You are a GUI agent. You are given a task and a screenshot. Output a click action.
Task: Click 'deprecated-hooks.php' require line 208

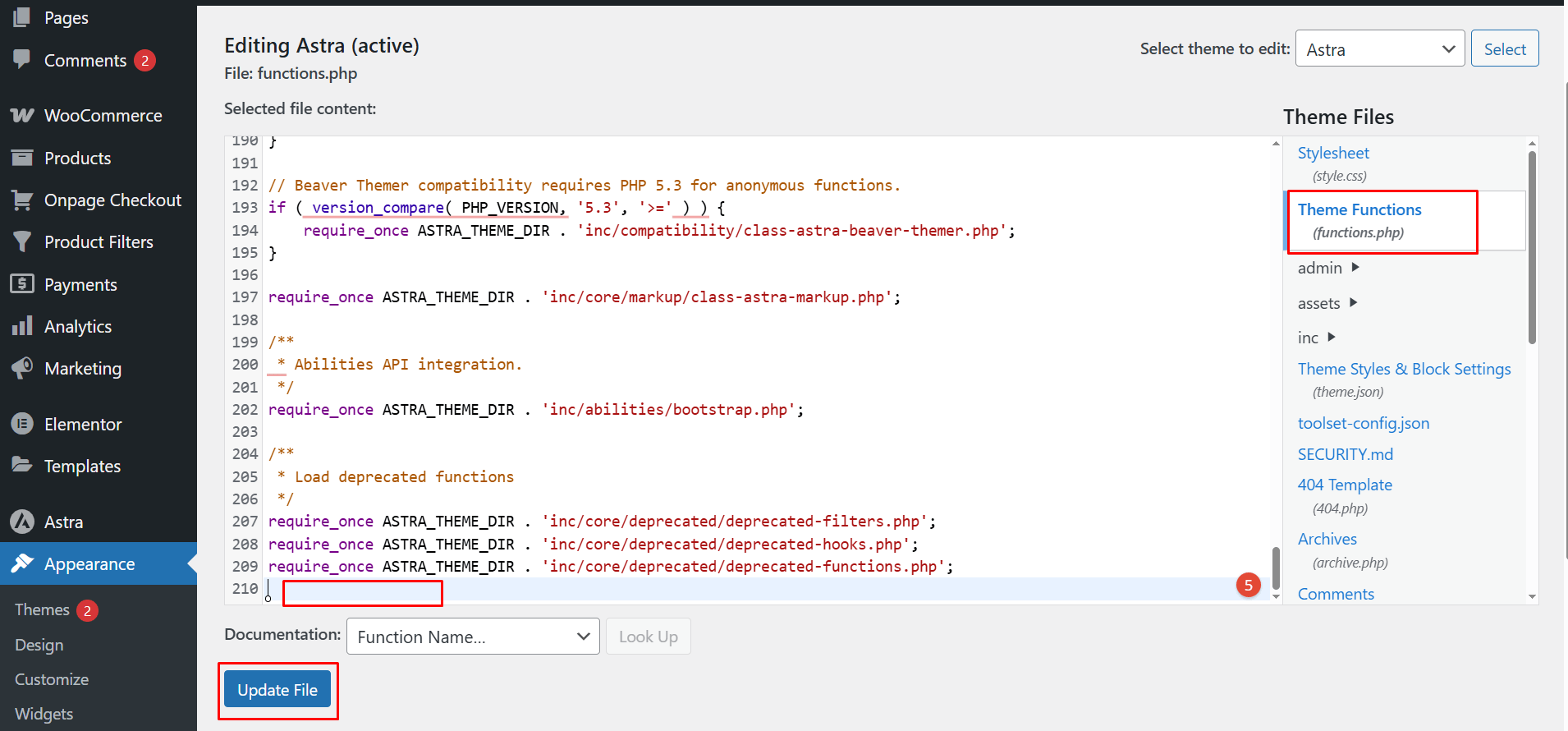coord(593,544)
